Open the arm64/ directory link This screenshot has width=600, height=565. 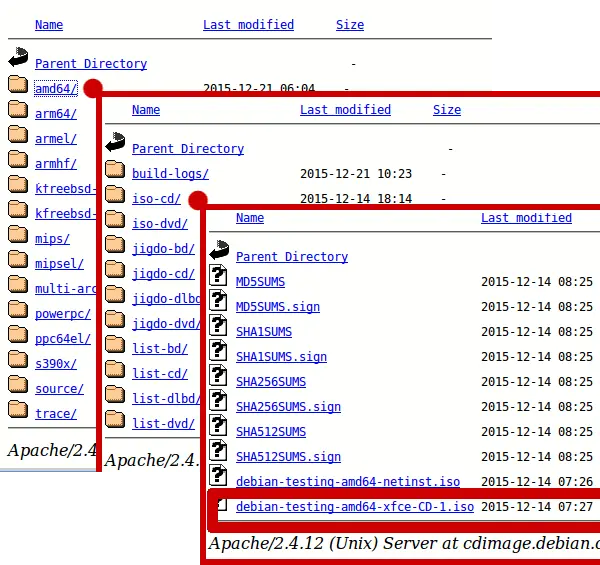tap(56, 114)
